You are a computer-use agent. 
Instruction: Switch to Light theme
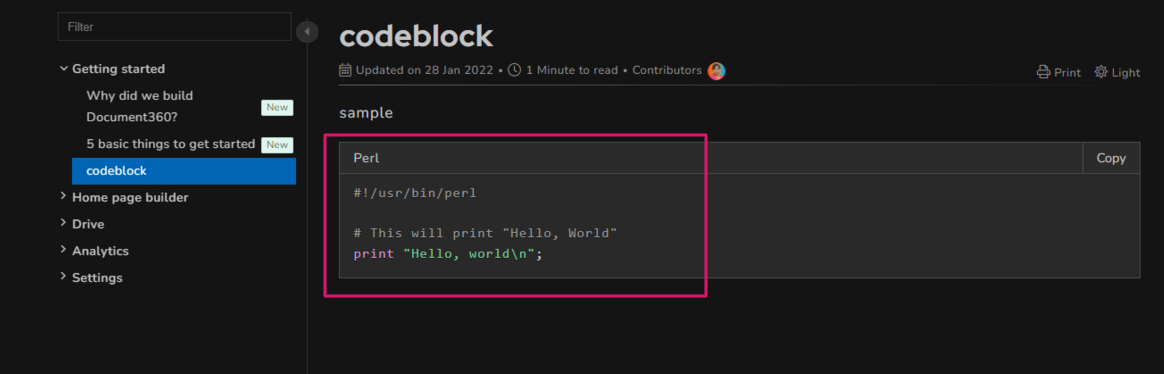pyautogui.click(x=1117, y=73)
